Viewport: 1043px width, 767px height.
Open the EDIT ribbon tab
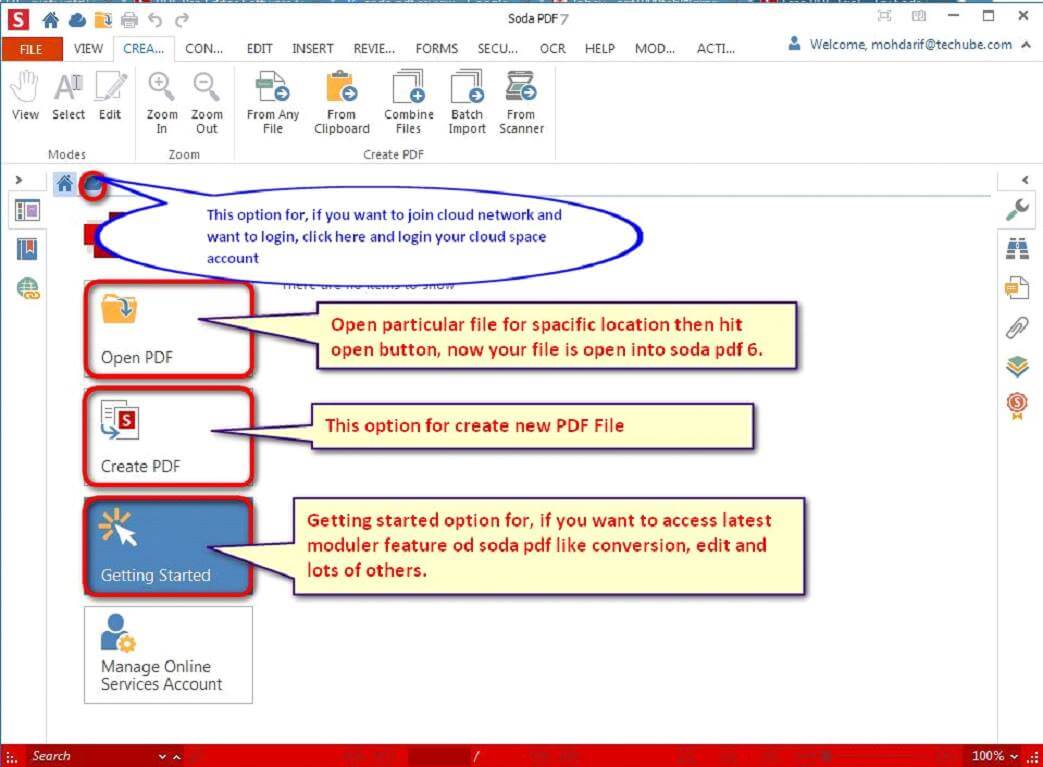[259, 49]
